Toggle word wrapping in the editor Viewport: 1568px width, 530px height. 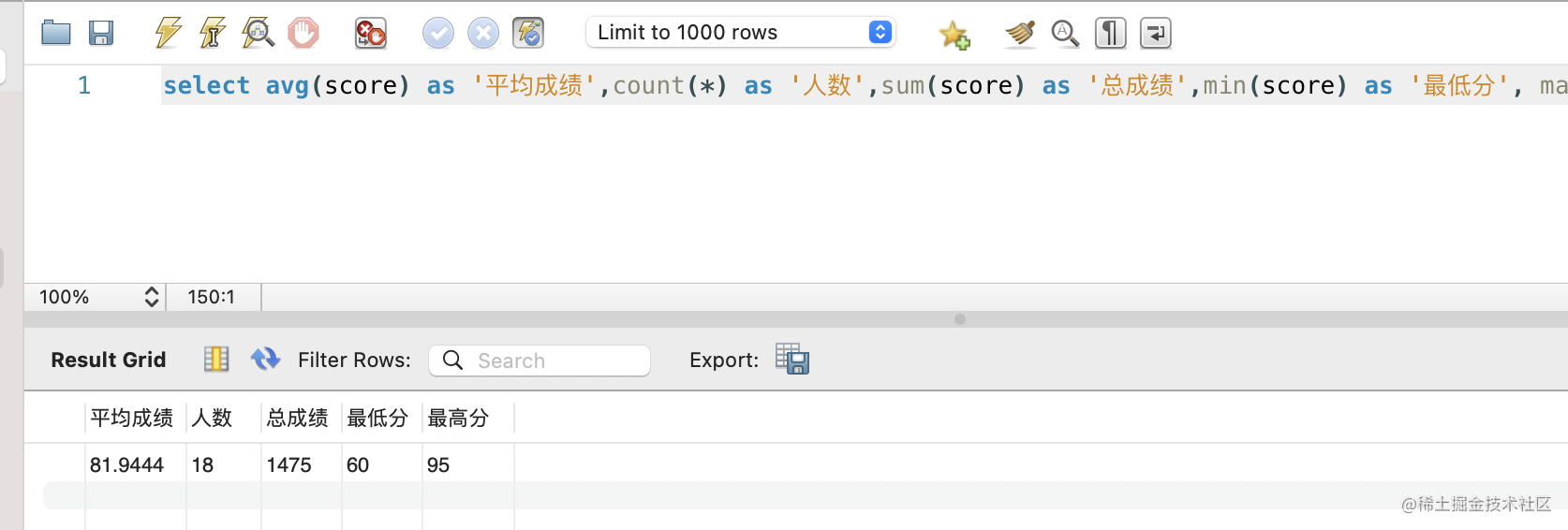coord(1155,34)
